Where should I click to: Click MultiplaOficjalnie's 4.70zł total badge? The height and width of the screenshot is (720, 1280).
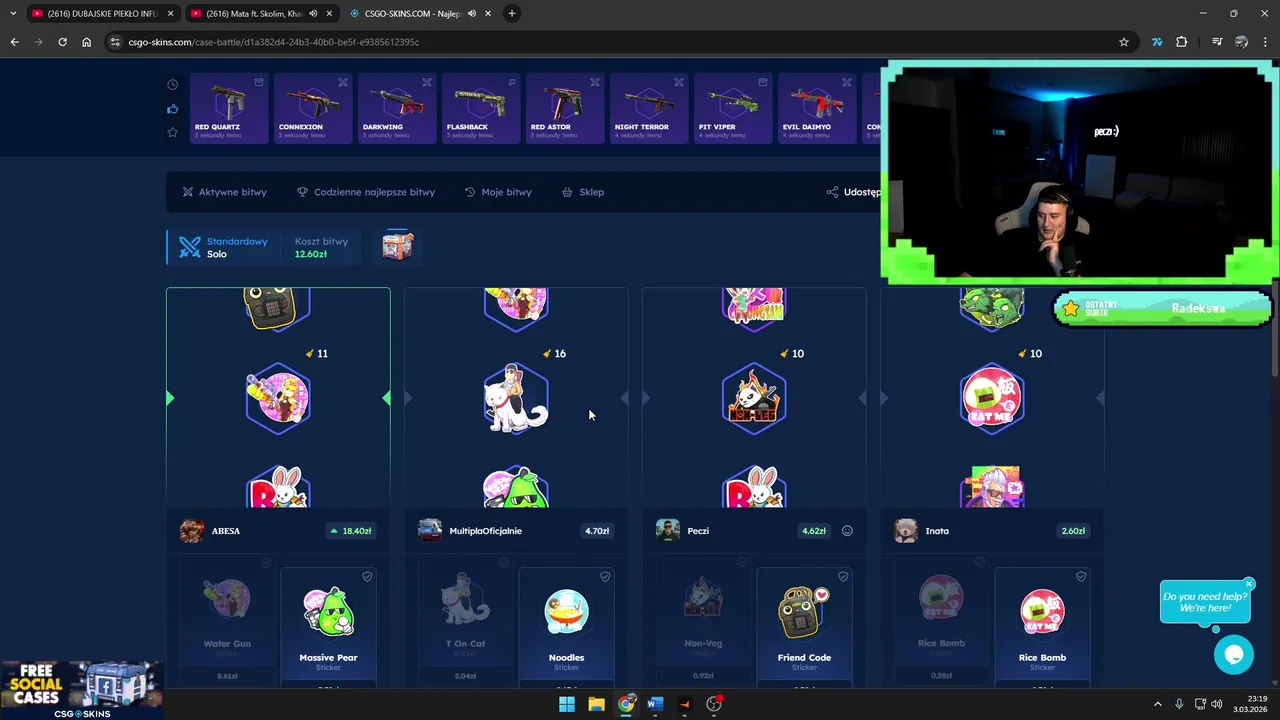point(597,531)
